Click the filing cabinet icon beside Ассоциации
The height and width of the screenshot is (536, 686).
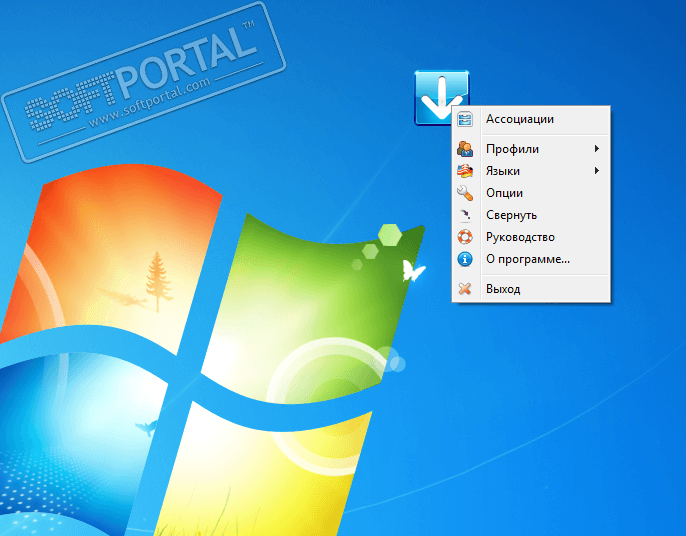[465, 119]
